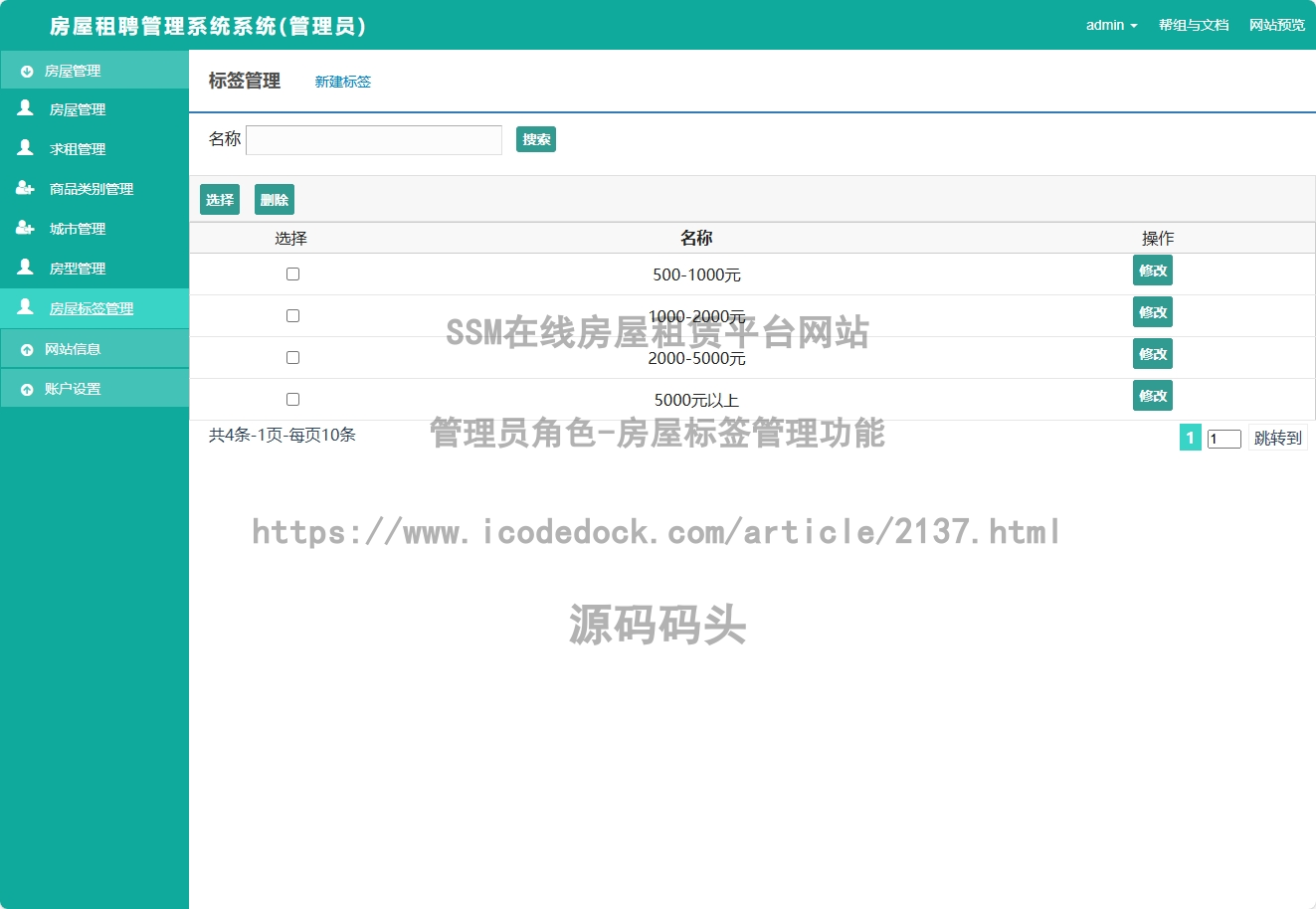
Task: Click the arrow icon beside 账户设置
Action: (27, 390)
